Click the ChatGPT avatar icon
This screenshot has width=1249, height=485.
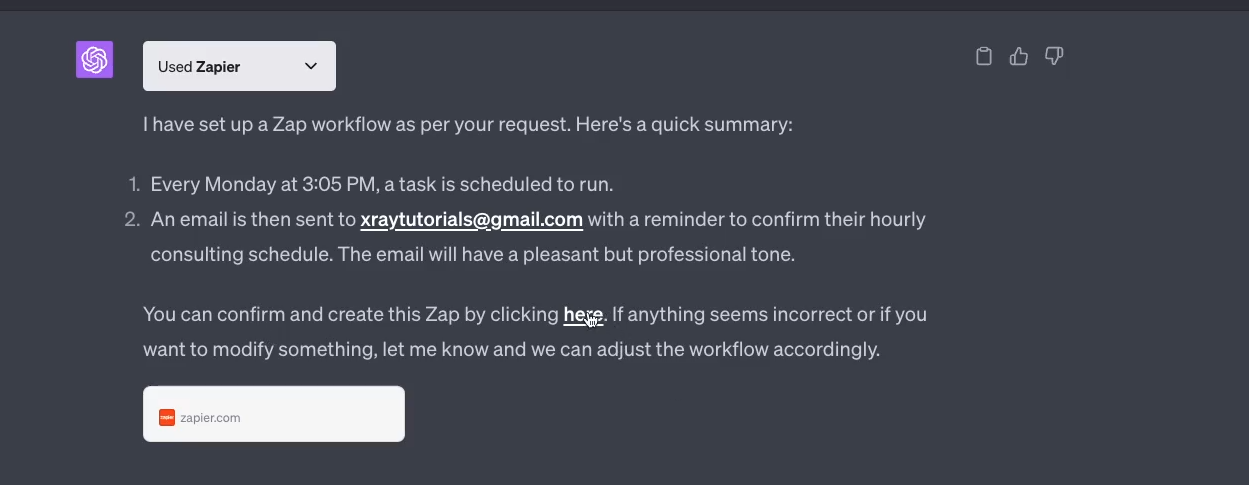[95, 60]
